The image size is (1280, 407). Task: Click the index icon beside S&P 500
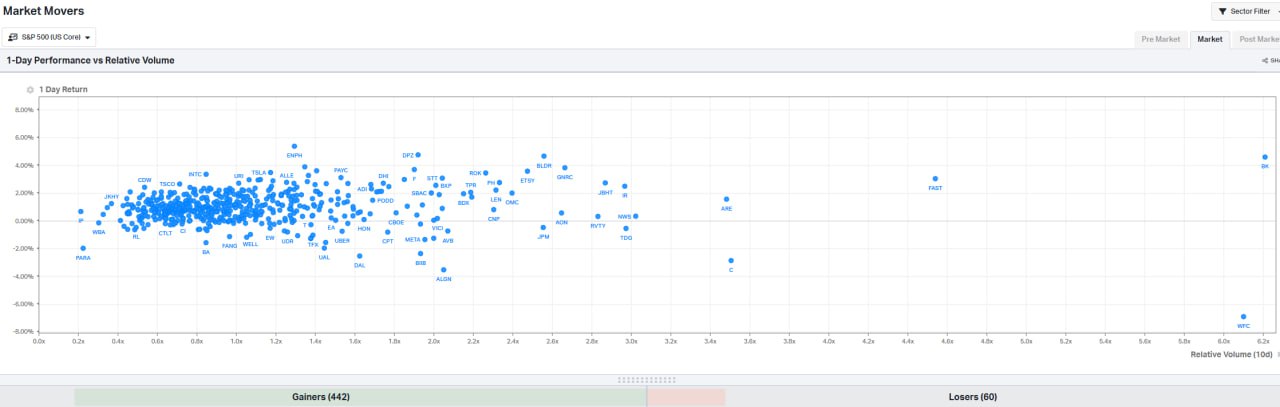pyautogui.click(x=14, y=37)
